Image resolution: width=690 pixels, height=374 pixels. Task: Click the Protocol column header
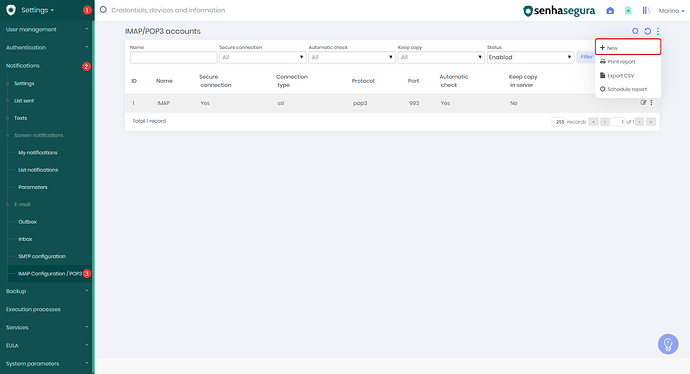coord(363,81)
